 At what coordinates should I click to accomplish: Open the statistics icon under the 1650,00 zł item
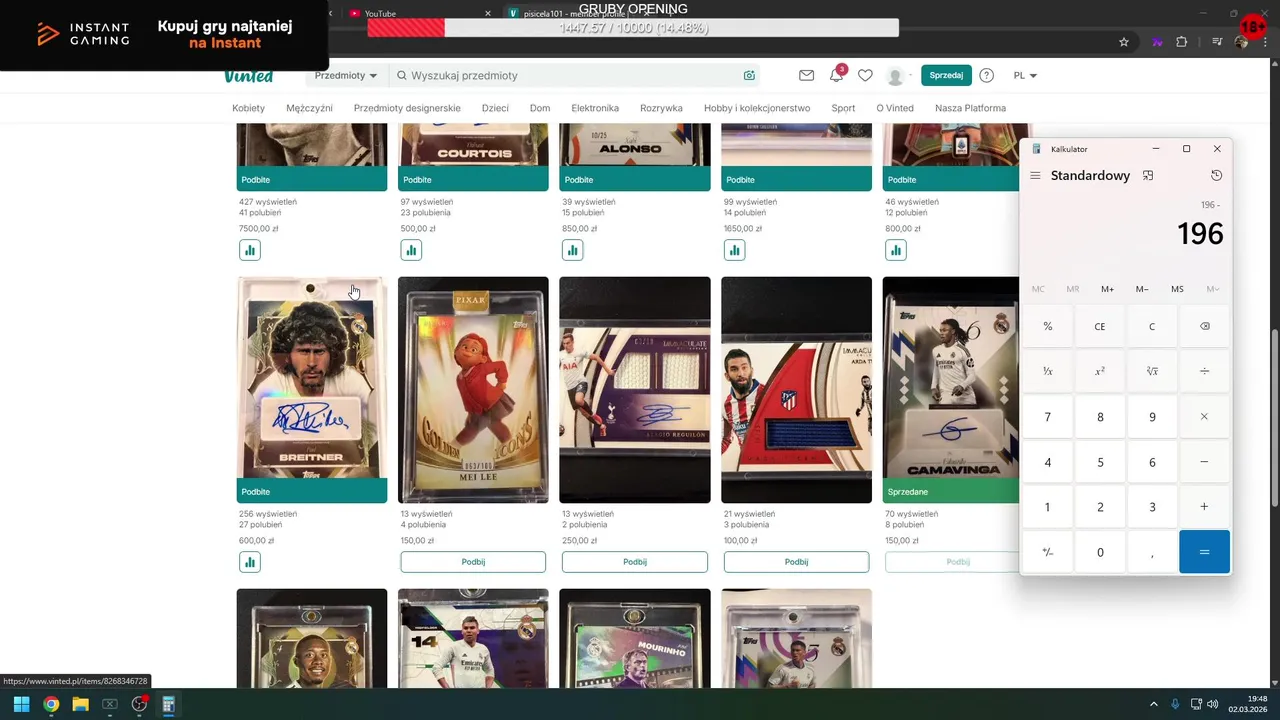point(734,250)
